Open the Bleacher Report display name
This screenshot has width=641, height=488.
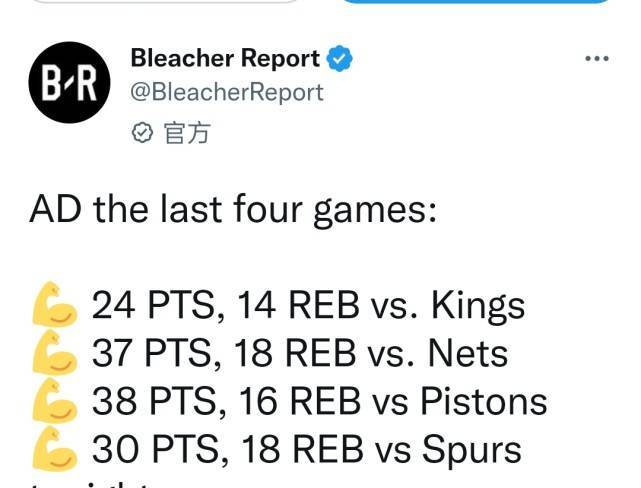point(225,58)
